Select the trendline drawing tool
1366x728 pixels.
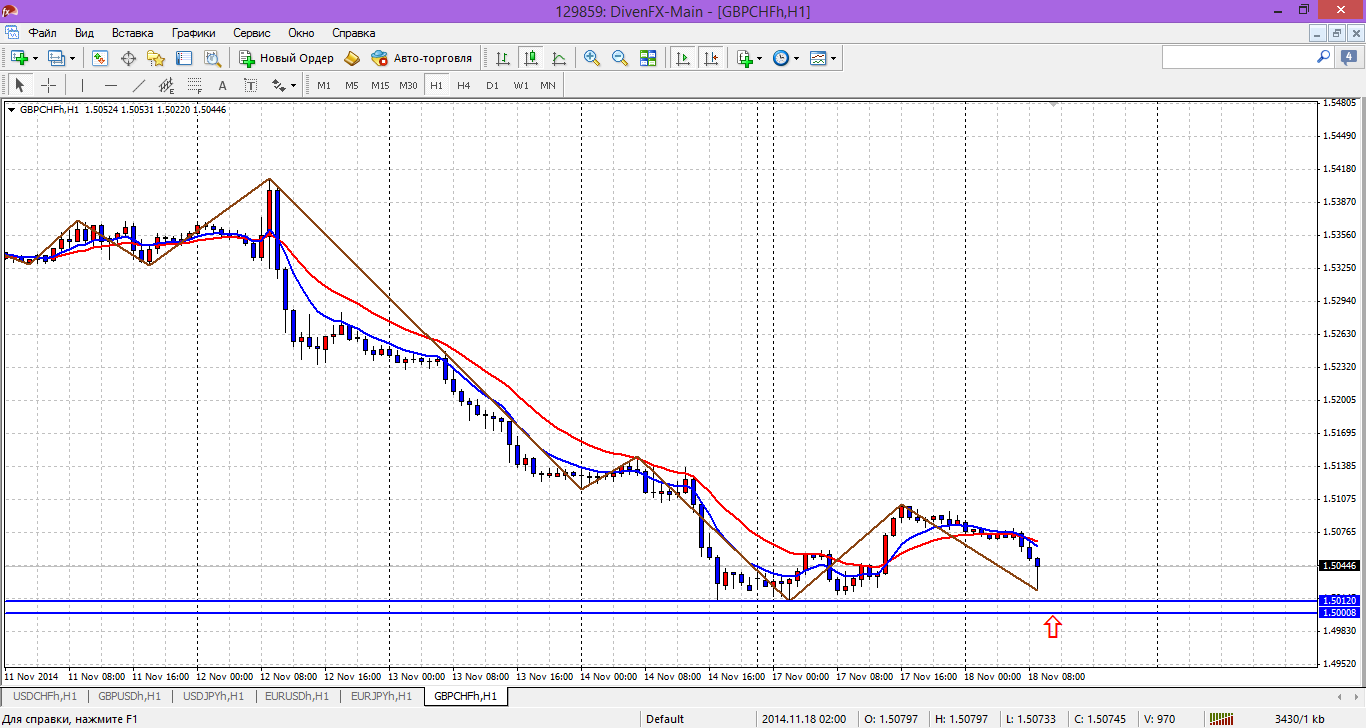139,85
